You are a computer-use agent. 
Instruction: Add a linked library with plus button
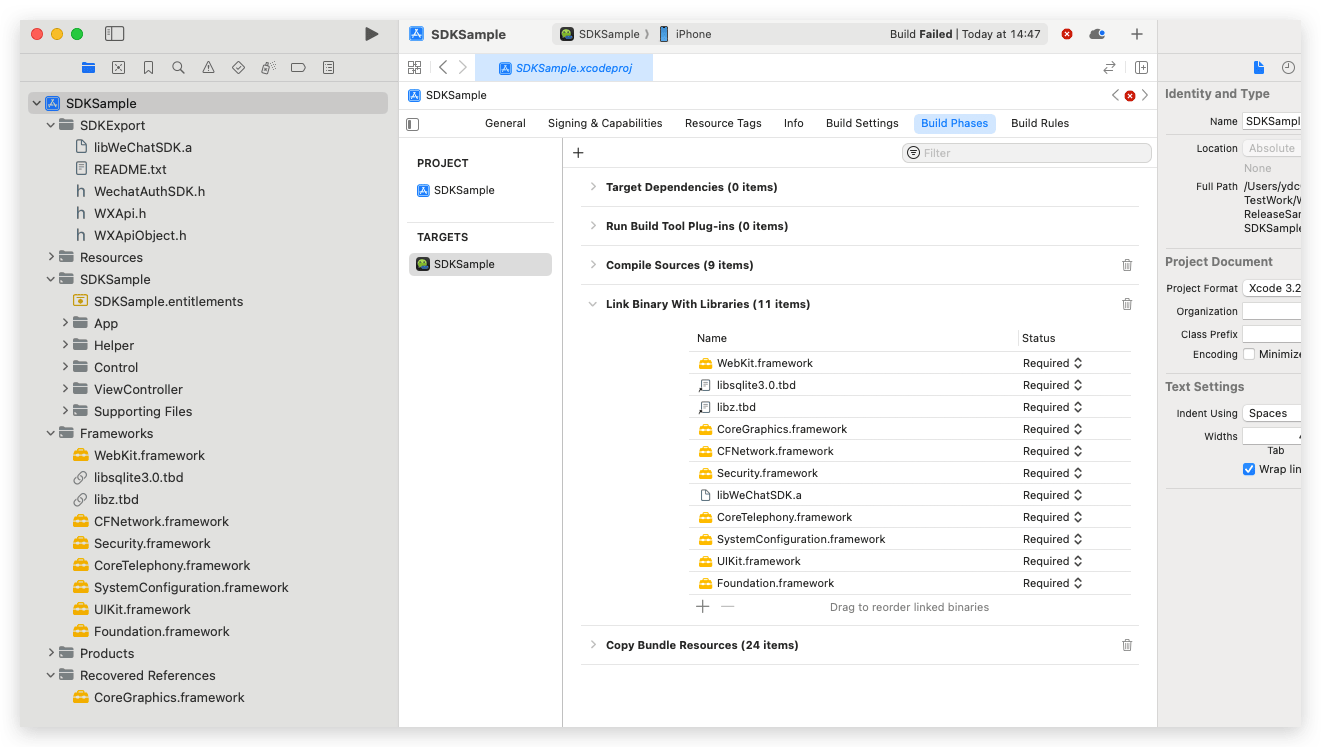click(703, 606)
